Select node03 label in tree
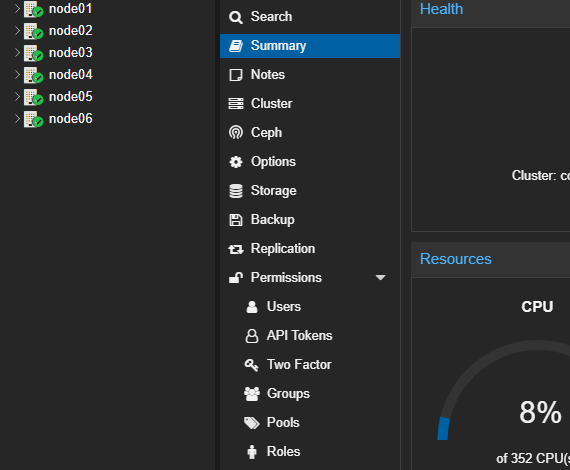The height and width of the screenshot is (470, 570). point(71,53)
